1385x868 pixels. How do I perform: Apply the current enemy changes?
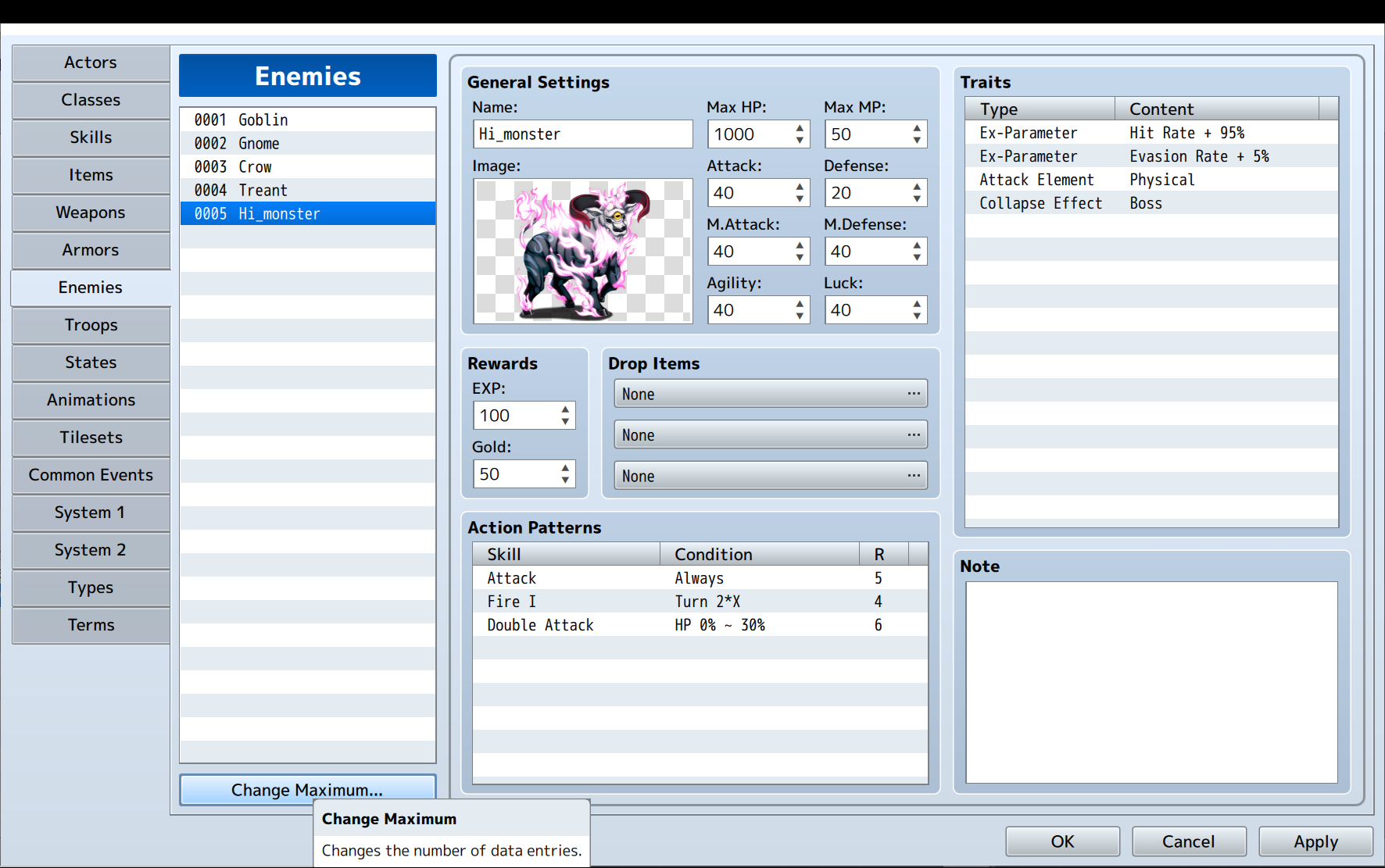coord(1315,841)
